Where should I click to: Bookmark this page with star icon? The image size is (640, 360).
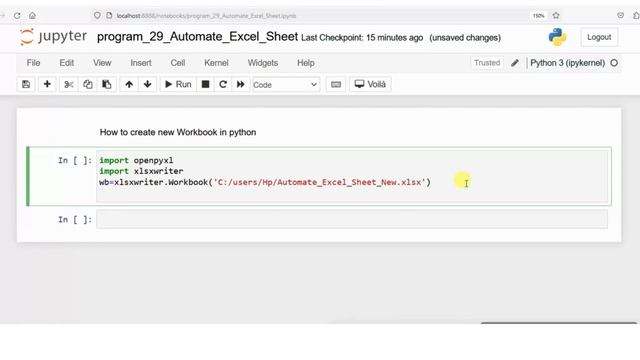(x=556, y=16)
